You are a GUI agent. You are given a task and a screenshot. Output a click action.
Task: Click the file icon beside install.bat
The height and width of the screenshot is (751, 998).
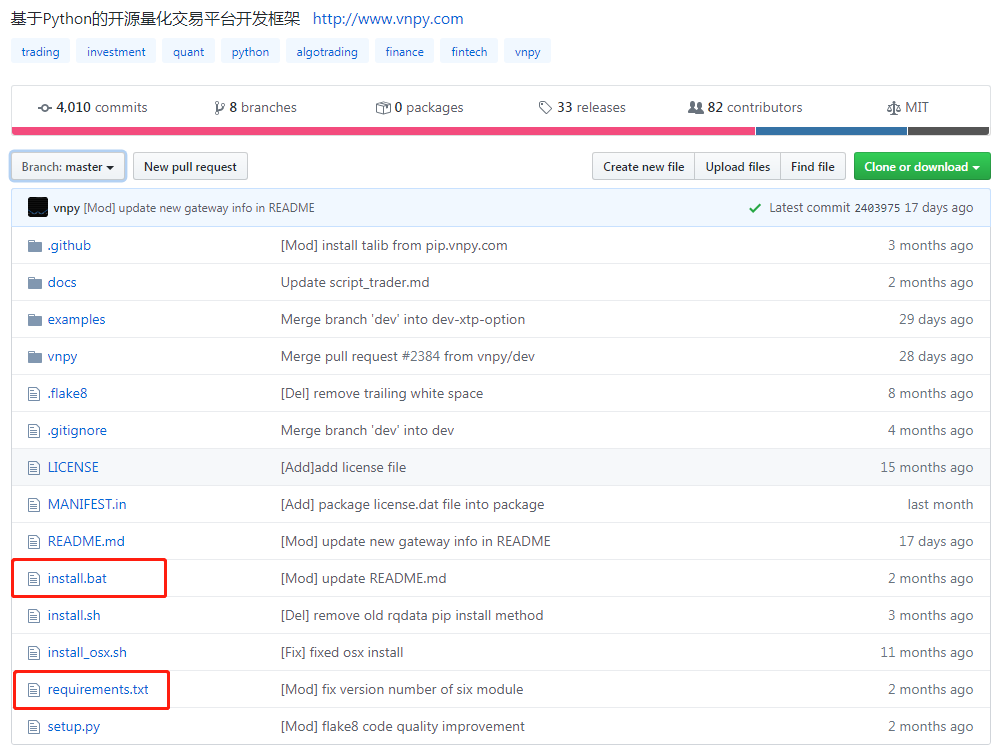pyautogui.click(x=34, y=579)
